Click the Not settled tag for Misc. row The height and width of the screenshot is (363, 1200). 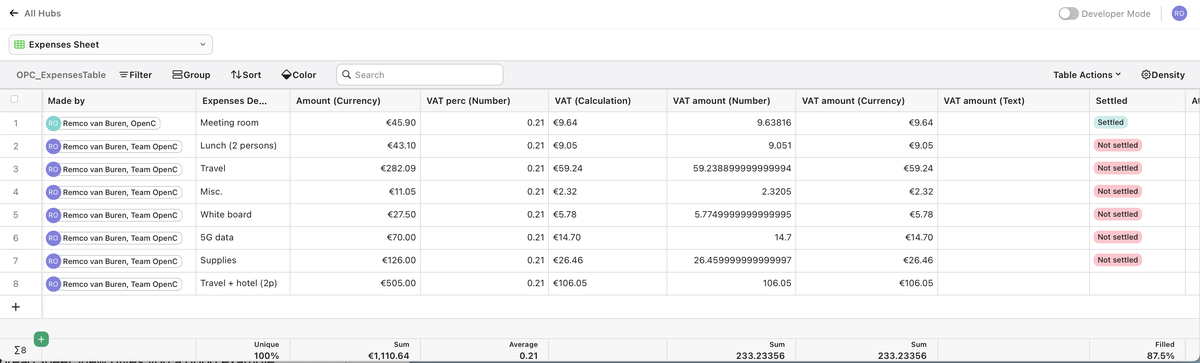[1117, 191]
